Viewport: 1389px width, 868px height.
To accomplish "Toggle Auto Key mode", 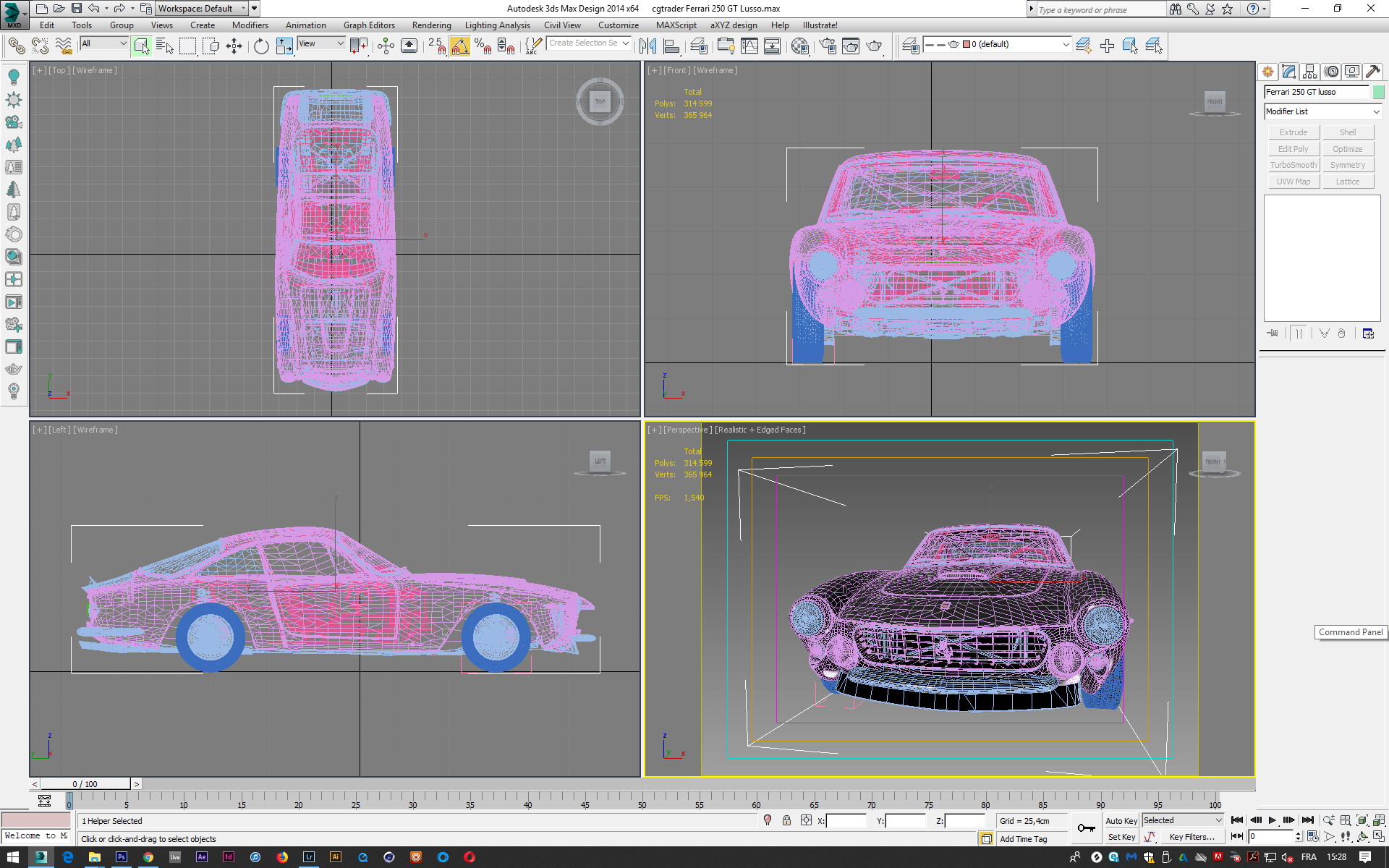I will (1121, 820).
